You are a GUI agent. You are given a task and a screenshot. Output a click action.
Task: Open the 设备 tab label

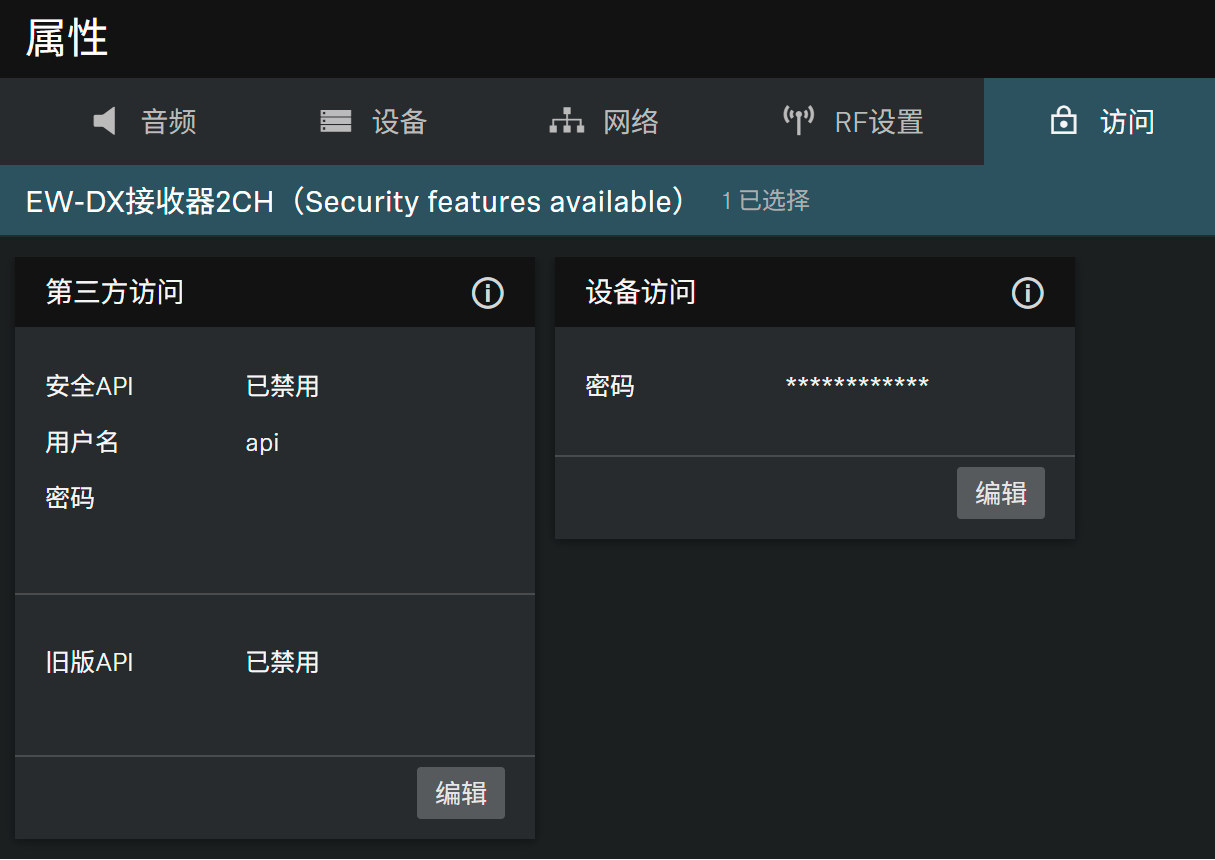pos(399,122)
